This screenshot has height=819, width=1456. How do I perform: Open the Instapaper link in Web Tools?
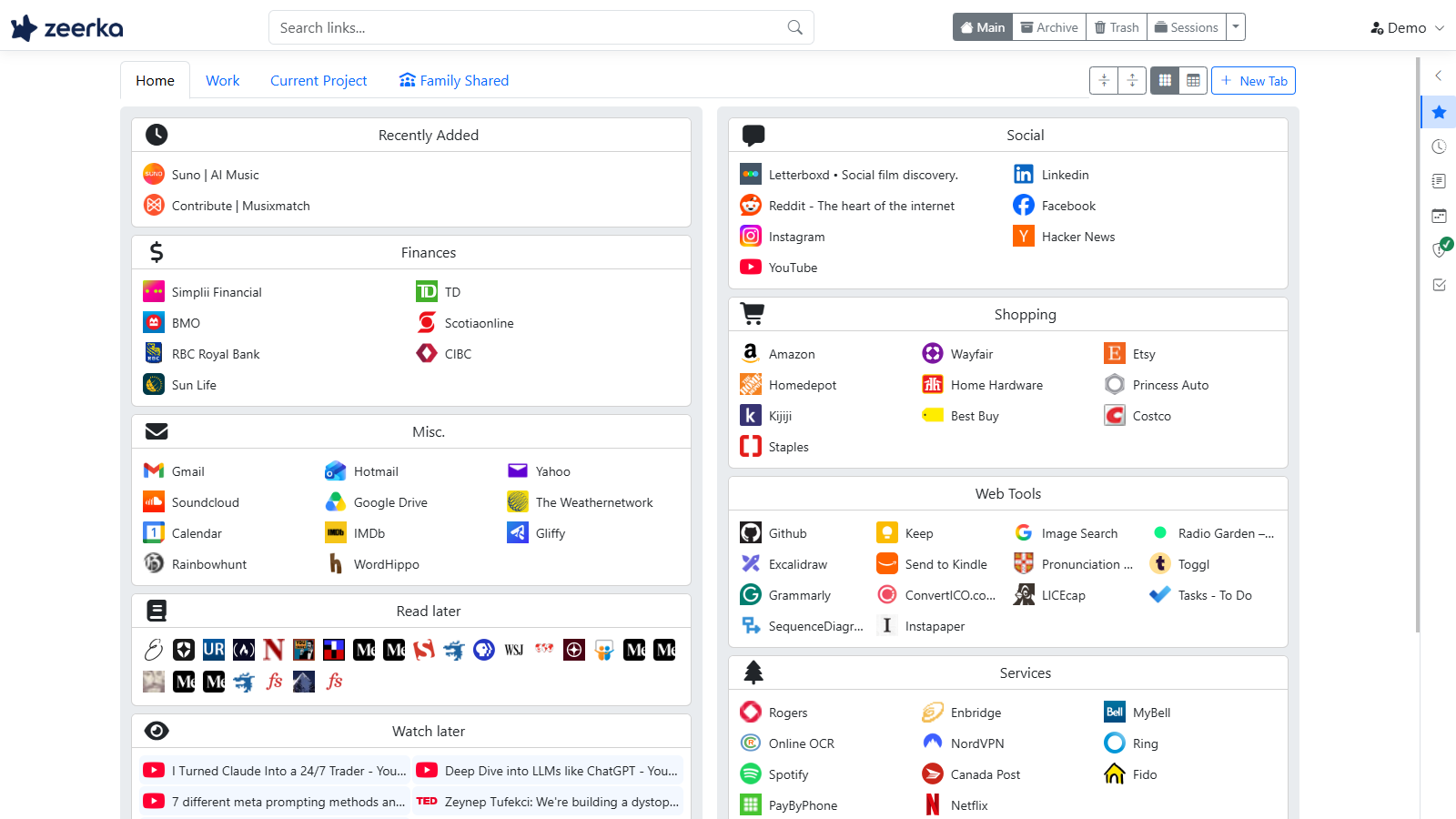point(935,626)
